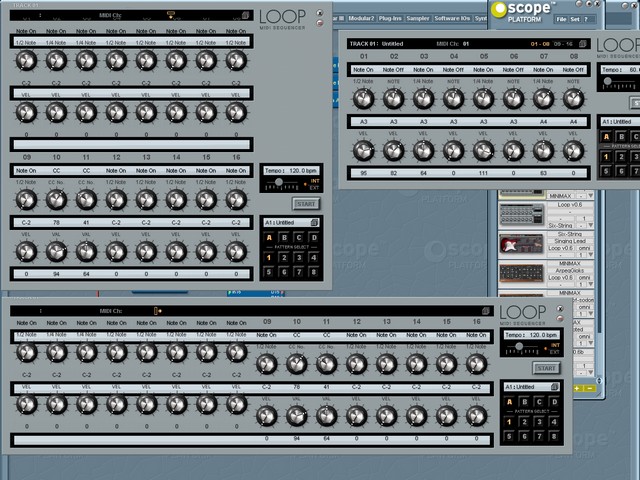
Task: Click step 03 note-length knob in Track 01 window
Action: pyautogui.click(x=424, y=98)
